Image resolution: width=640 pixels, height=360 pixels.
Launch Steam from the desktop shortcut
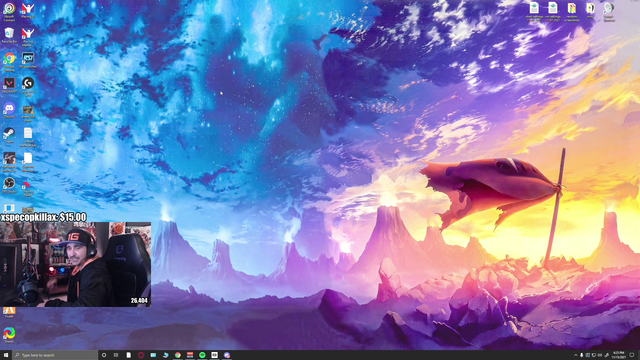9,135
